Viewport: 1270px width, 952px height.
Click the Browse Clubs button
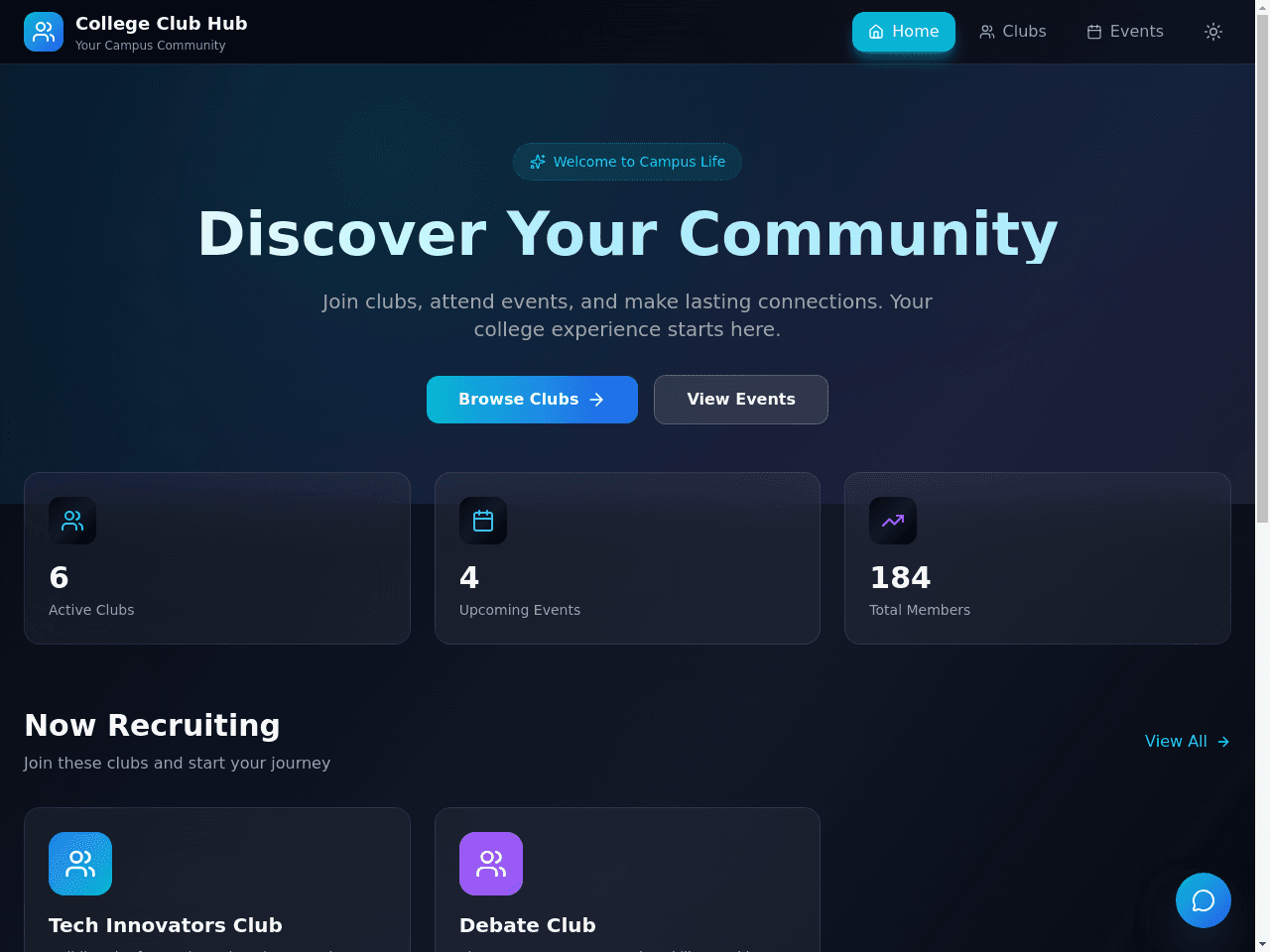(x=532, y=400)
